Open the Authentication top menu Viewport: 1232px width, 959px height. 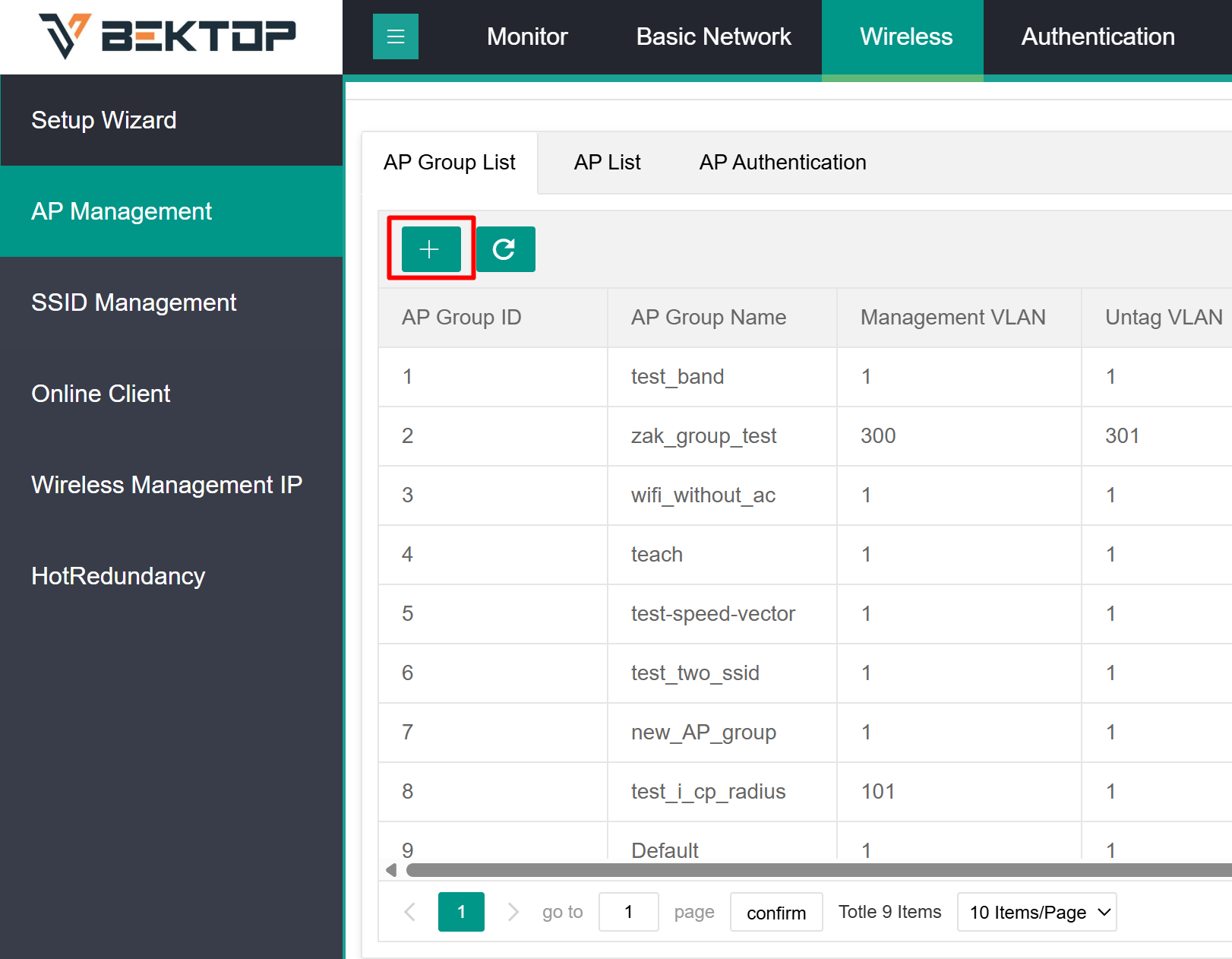pos(1098,36)
